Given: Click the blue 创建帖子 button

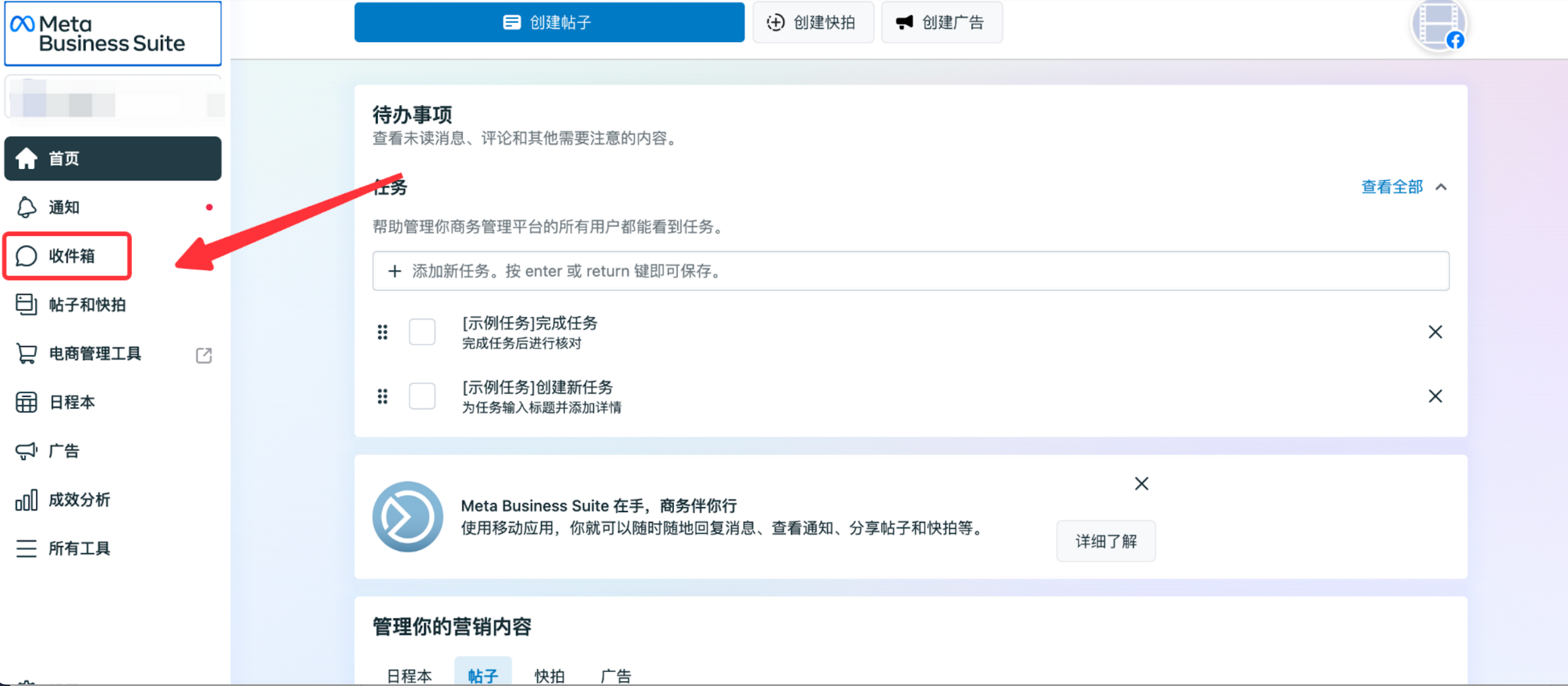Looking at the screenshot, I should pos(548,23).
